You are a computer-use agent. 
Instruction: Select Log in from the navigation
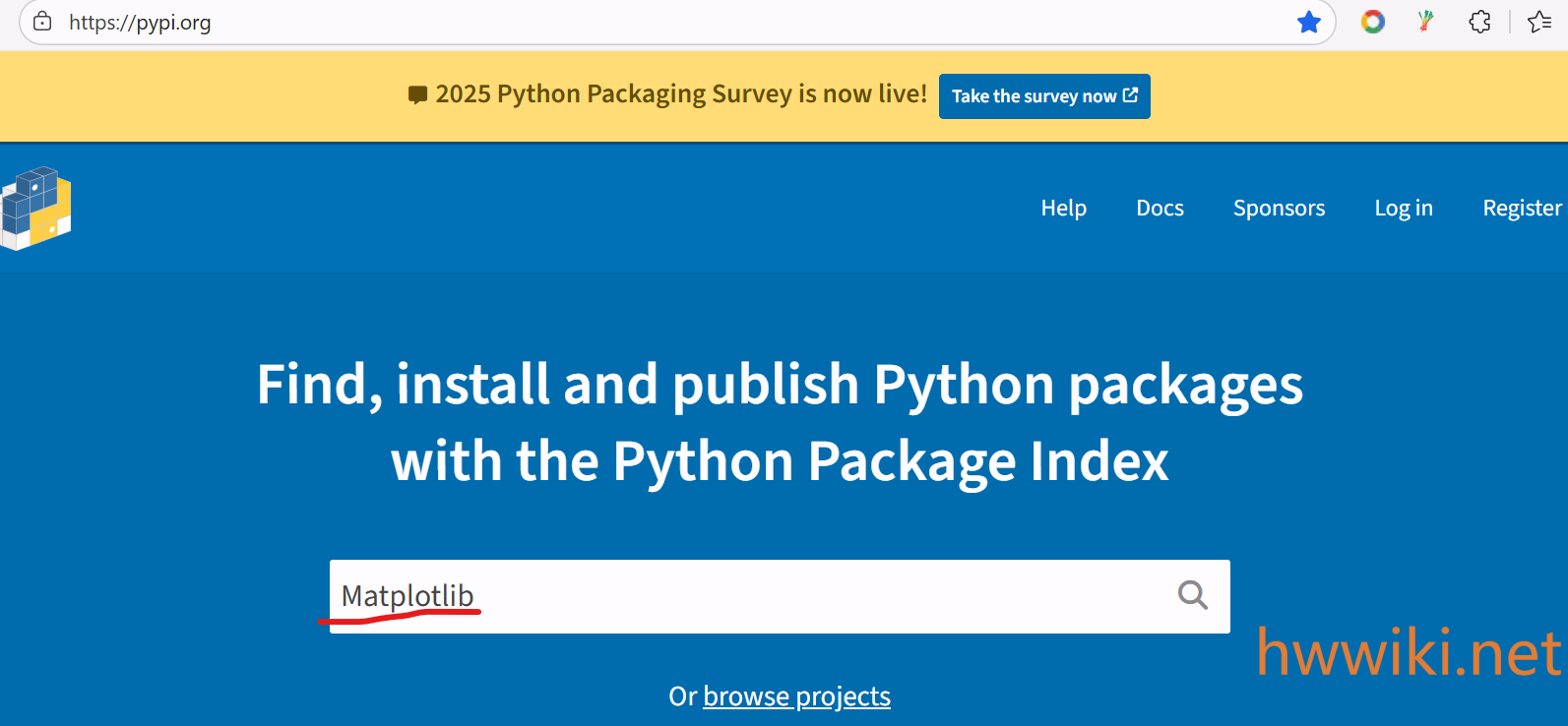coord(1403,208)
